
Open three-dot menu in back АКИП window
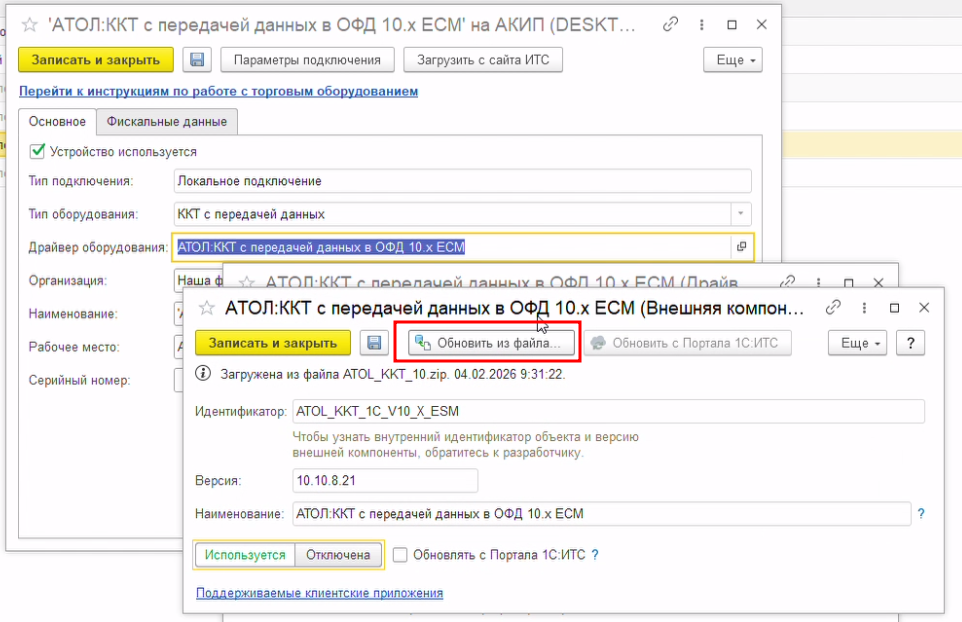point(701,25)
